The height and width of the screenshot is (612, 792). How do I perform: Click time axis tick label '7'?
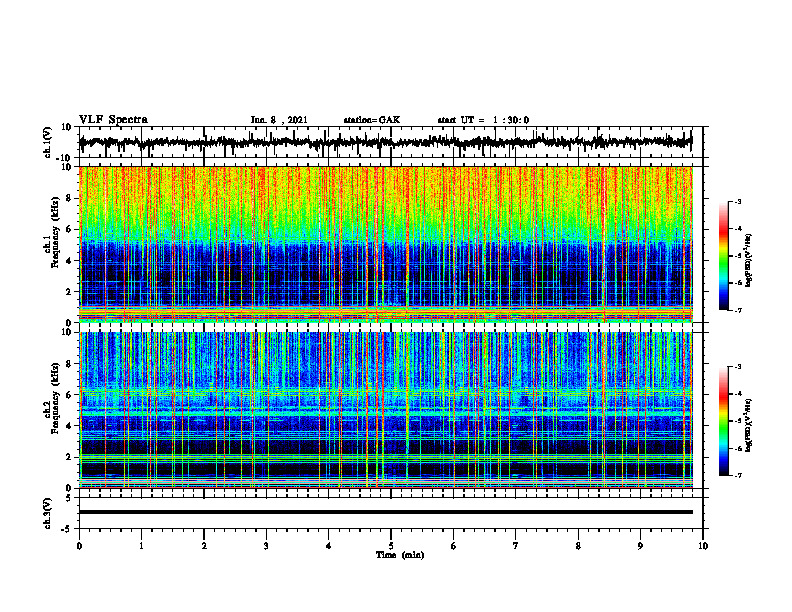(516, 546)
